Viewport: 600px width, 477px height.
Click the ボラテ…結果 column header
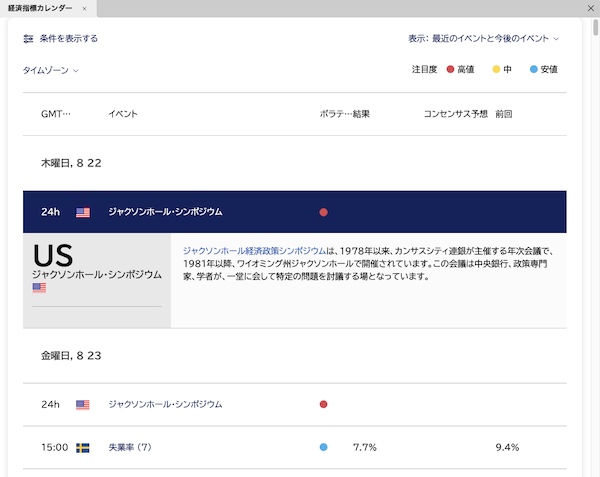pos(345,114)
